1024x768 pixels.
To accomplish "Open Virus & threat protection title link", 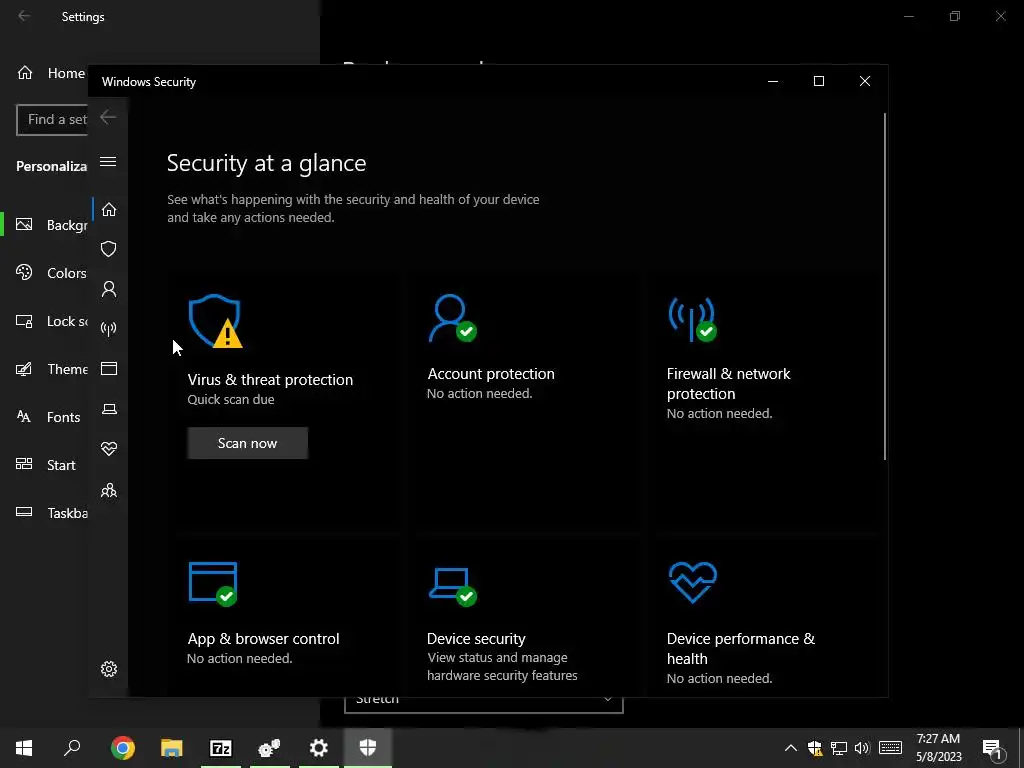I will point(270,379).
